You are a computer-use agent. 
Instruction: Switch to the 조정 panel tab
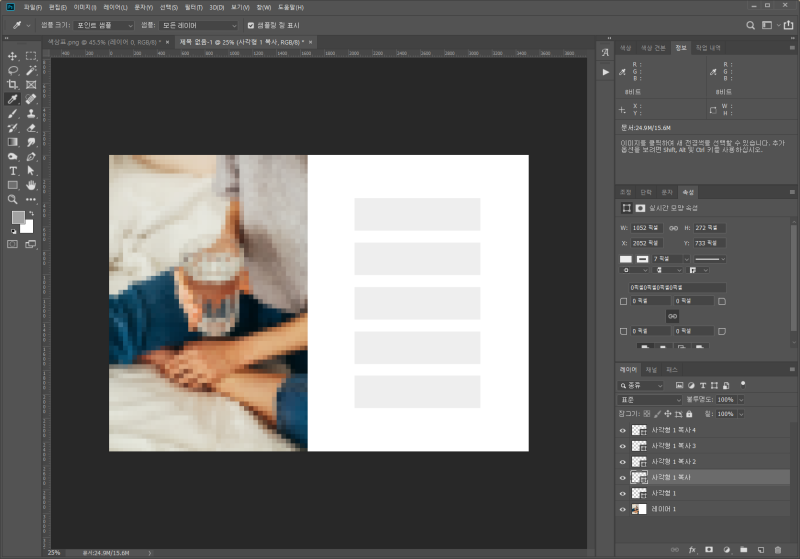625,192
